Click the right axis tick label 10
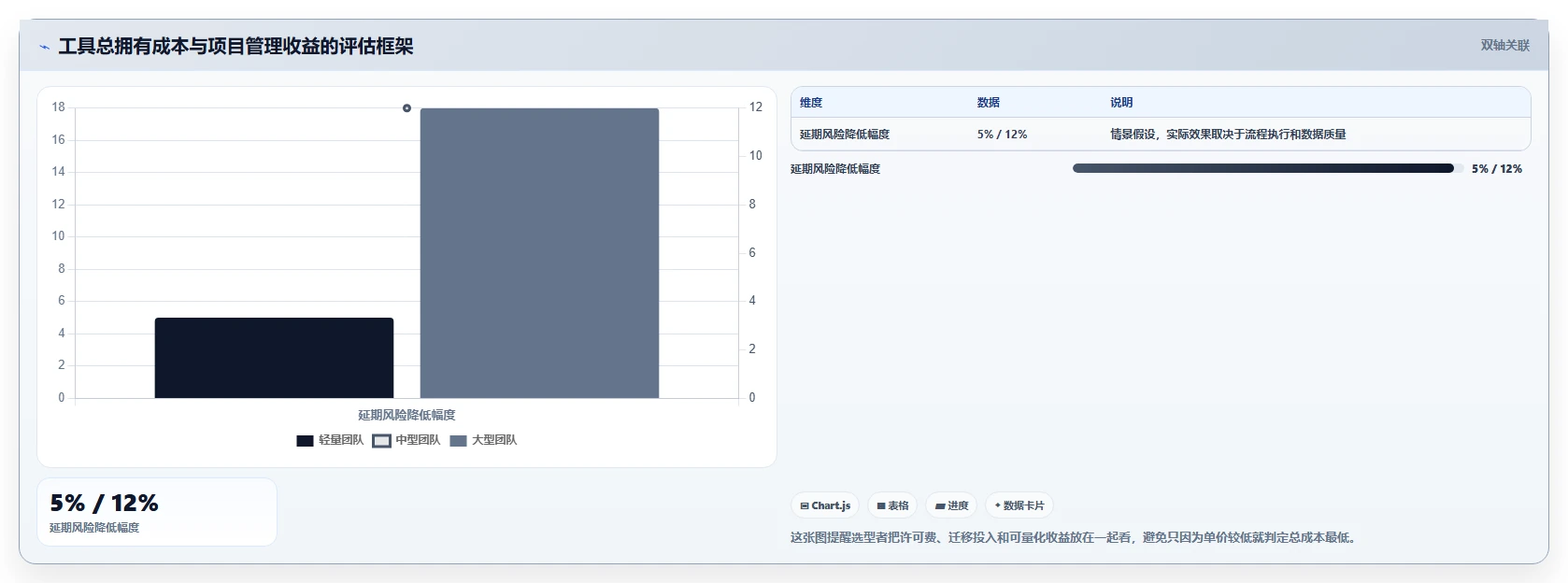This screenshot has width=1568, height=583. [756, 156]
